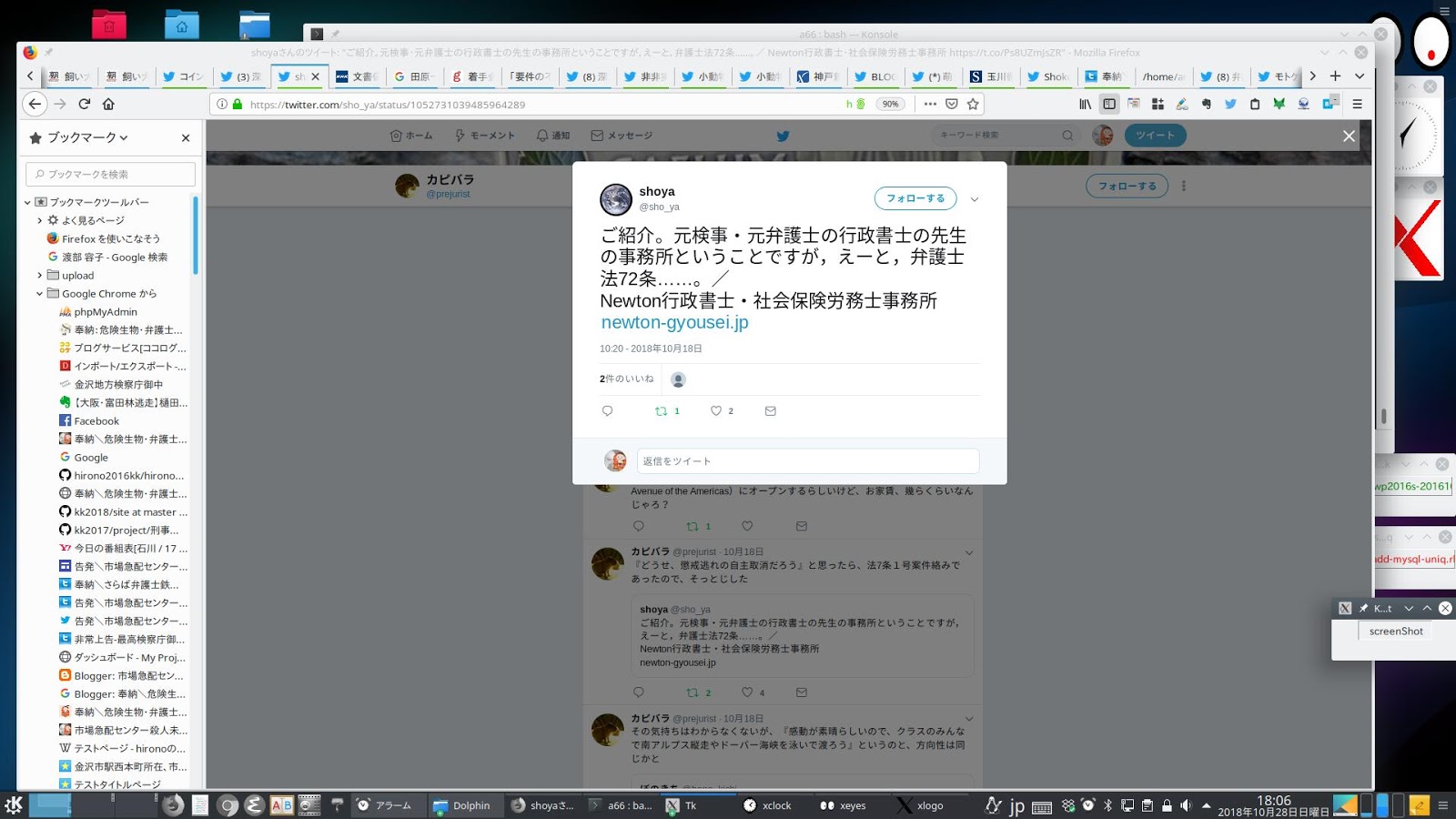The width and height of the screenshot is (1456, 819).
Task: Open the ホーム link in Twitter navigation
Action: [411, 136]
